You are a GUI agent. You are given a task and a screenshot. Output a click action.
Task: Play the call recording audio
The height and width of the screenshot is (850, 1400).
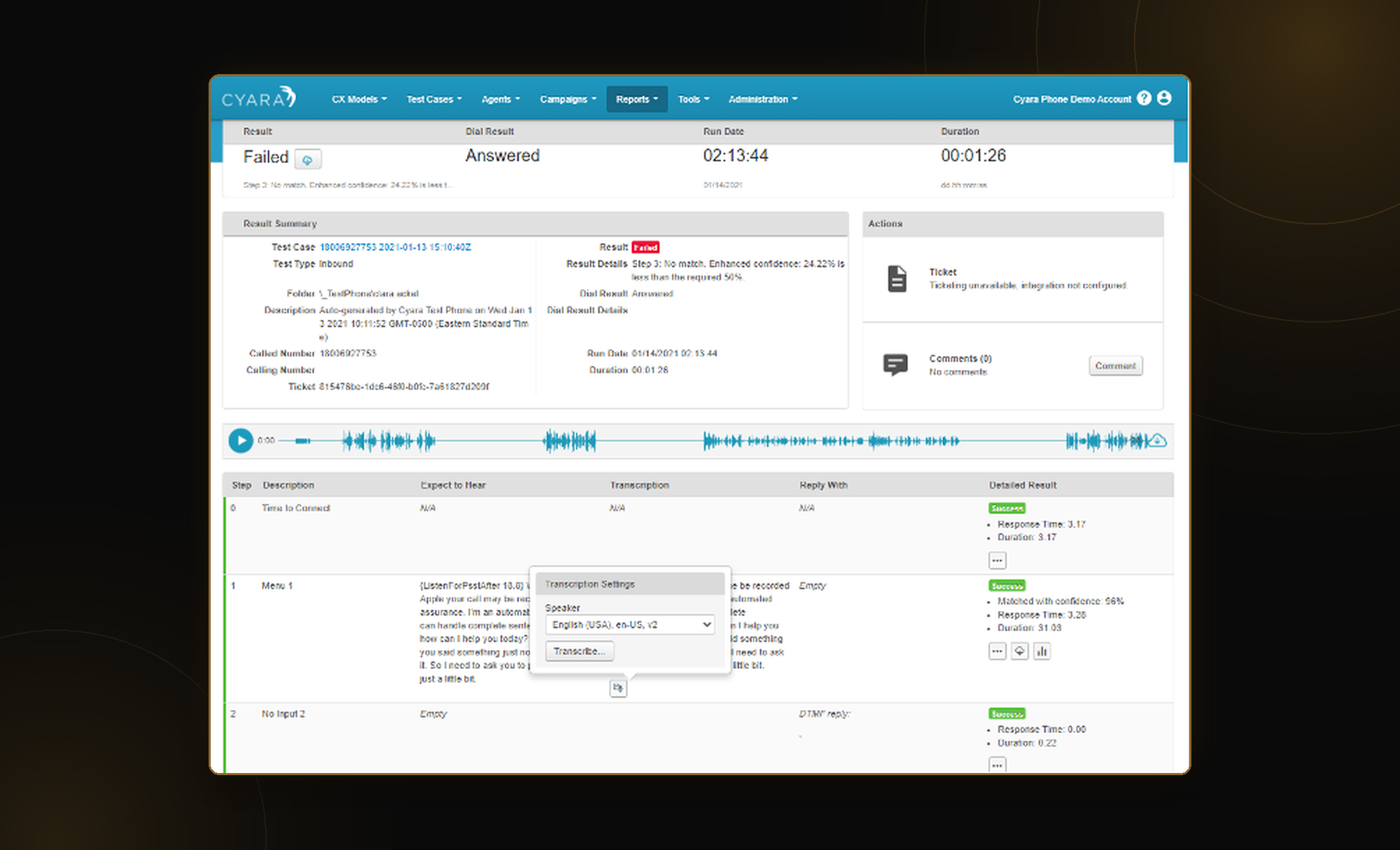click(x=240, y=440)
